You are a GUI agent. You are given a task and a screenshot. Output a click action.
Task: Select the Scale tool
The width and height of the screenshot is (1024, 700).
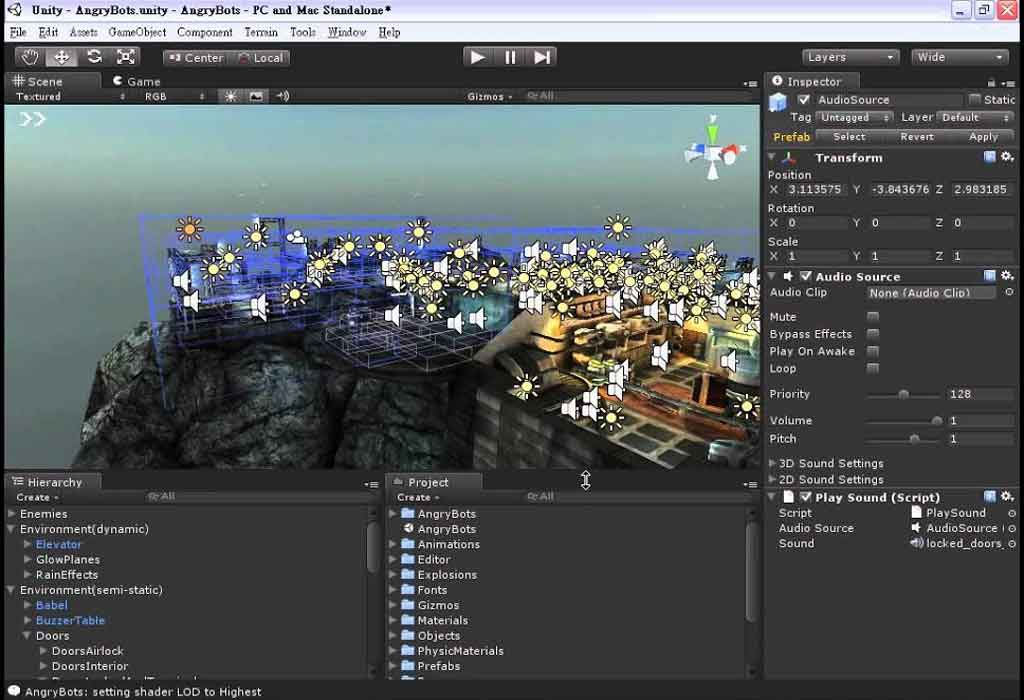coord(126,57)
